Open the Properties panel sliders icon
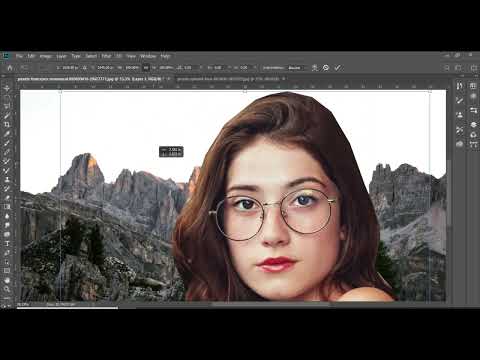480x360 pixels. [473, 110]
